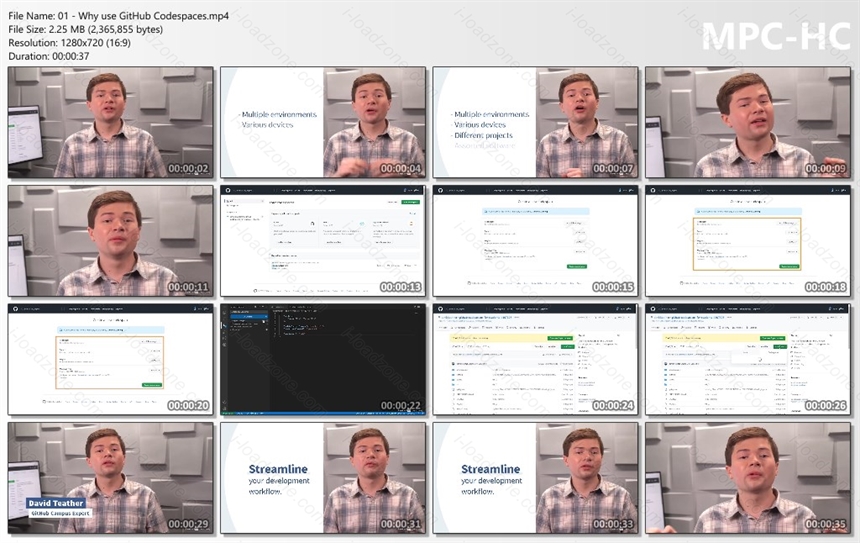Click the 'David Teather' name caption
Screen dimensions: 860x543
(56, 503)
